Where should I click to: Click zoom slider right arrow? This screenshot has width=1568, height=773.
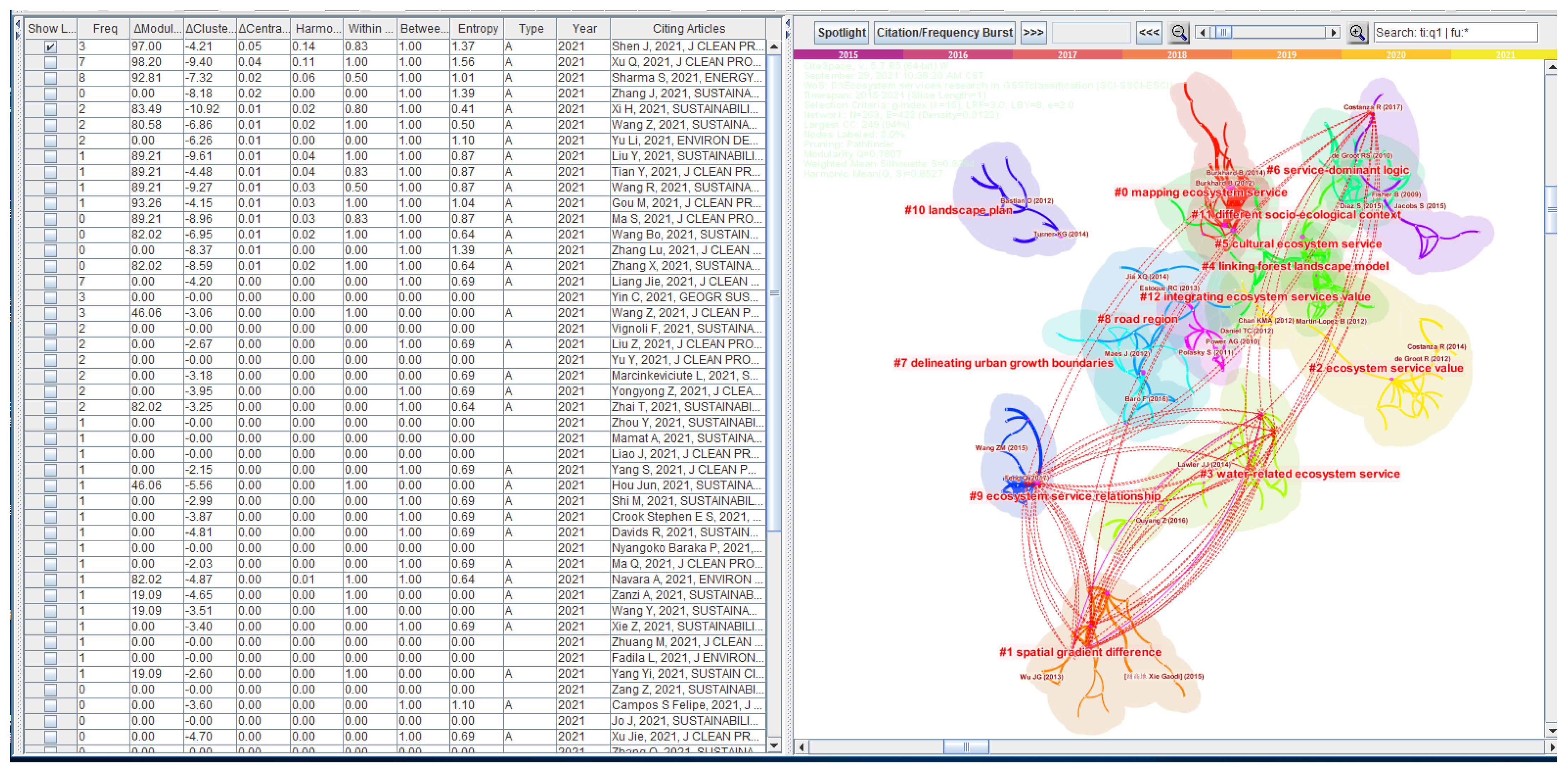coord(1334,32)
